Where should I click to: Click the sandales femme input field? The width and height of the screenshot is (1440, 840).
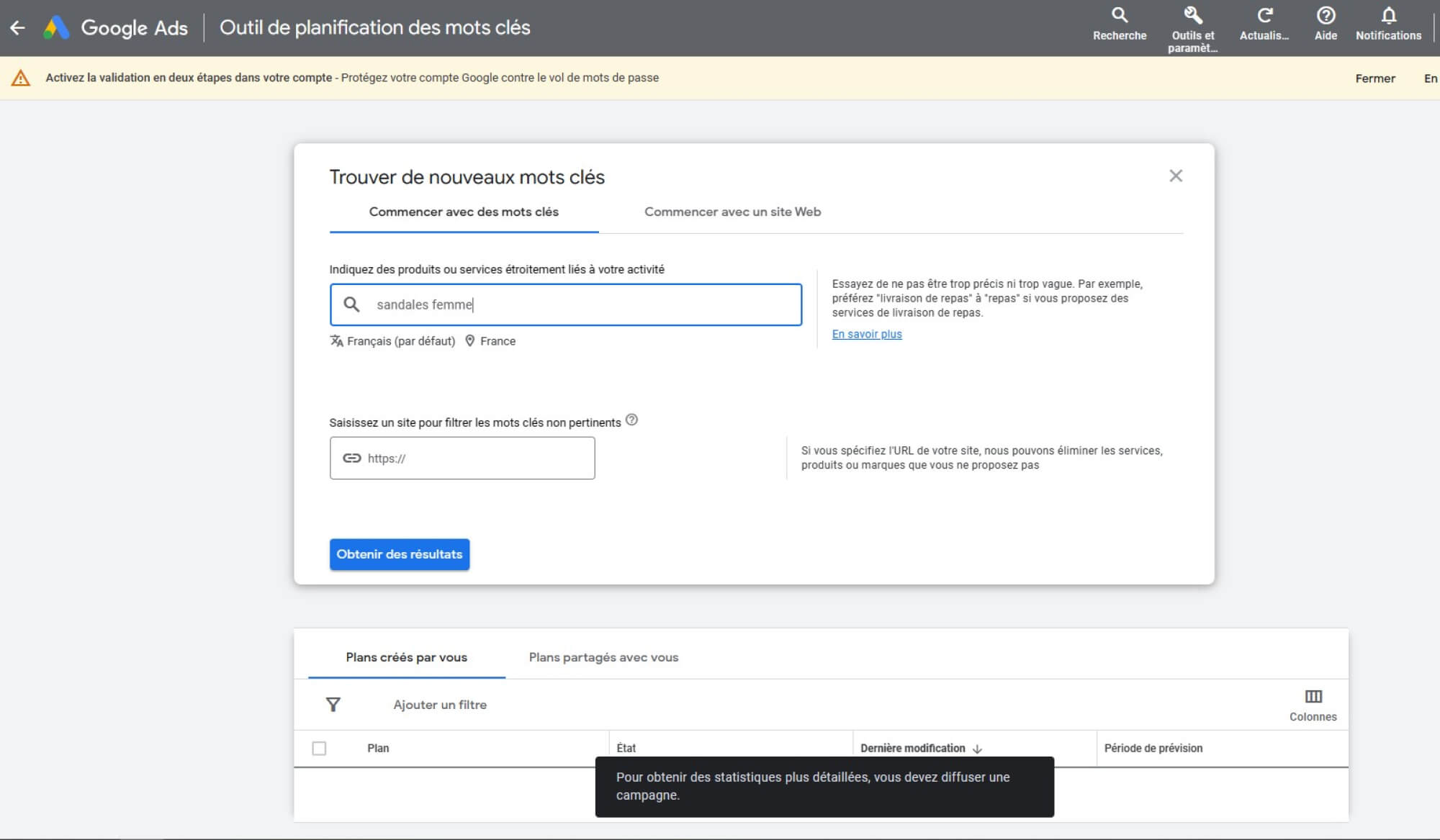click(566, 304)
